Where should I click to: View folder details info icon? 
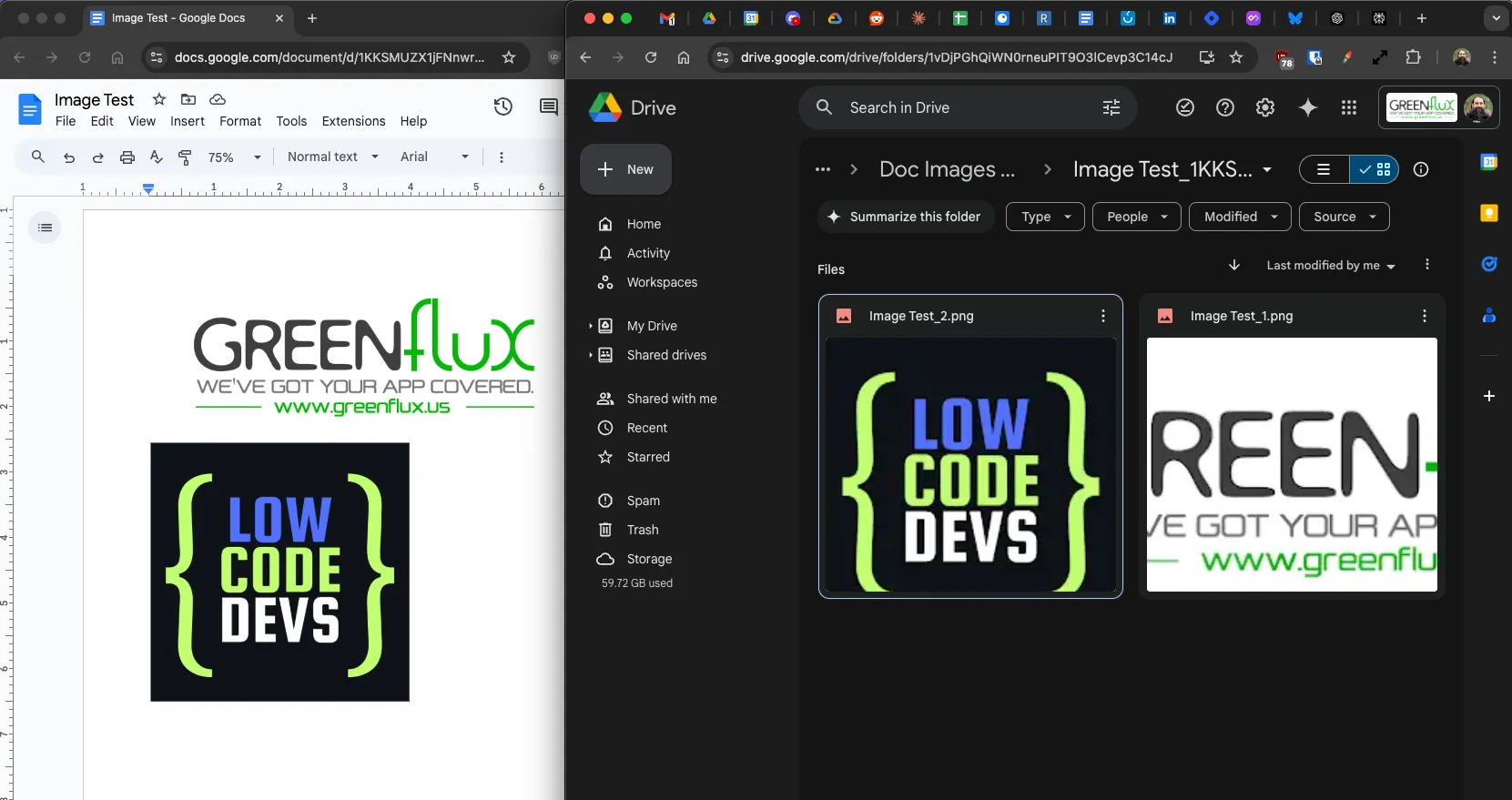(1420, 169)
